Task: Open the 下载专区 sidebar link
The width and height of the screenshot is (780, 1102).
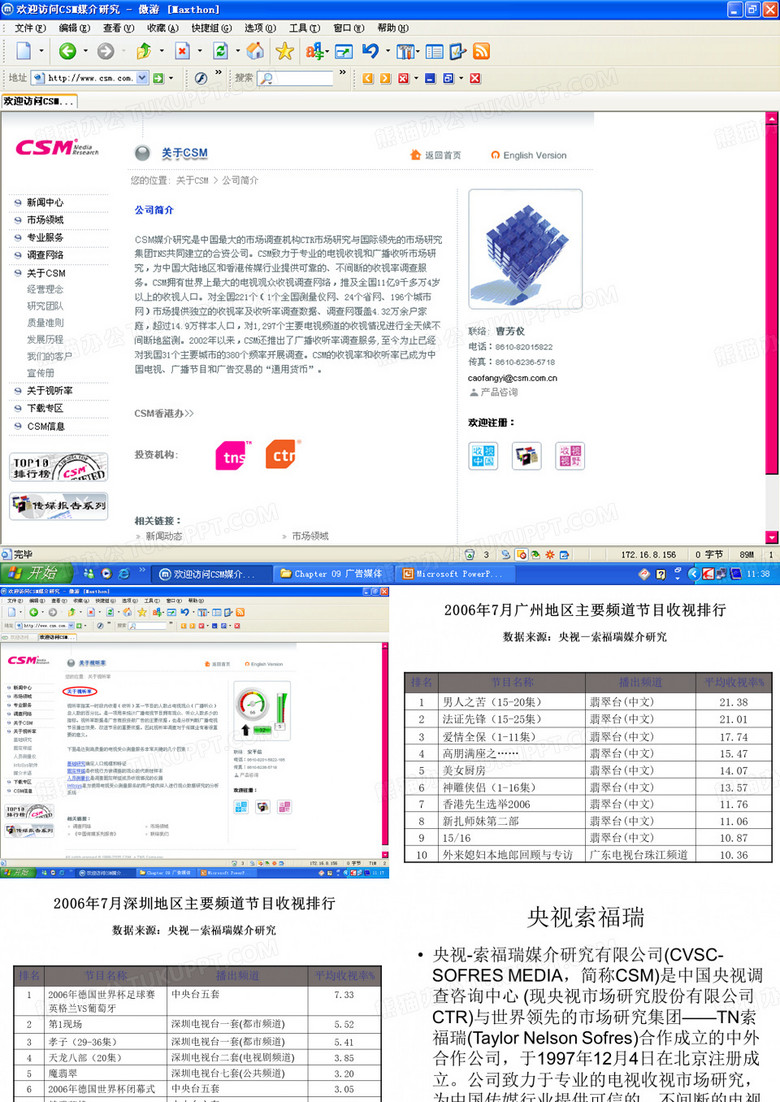Action: [45, 408]
